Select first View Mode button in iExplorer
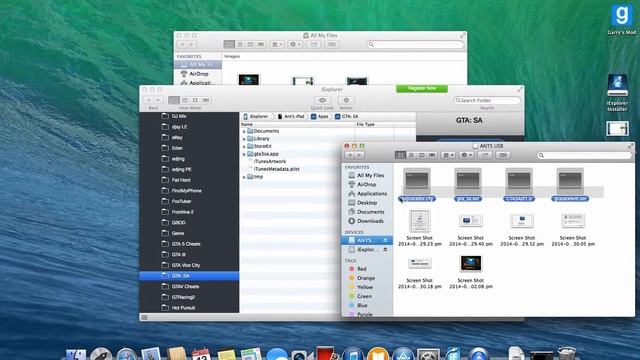 (x=174, y=100)
